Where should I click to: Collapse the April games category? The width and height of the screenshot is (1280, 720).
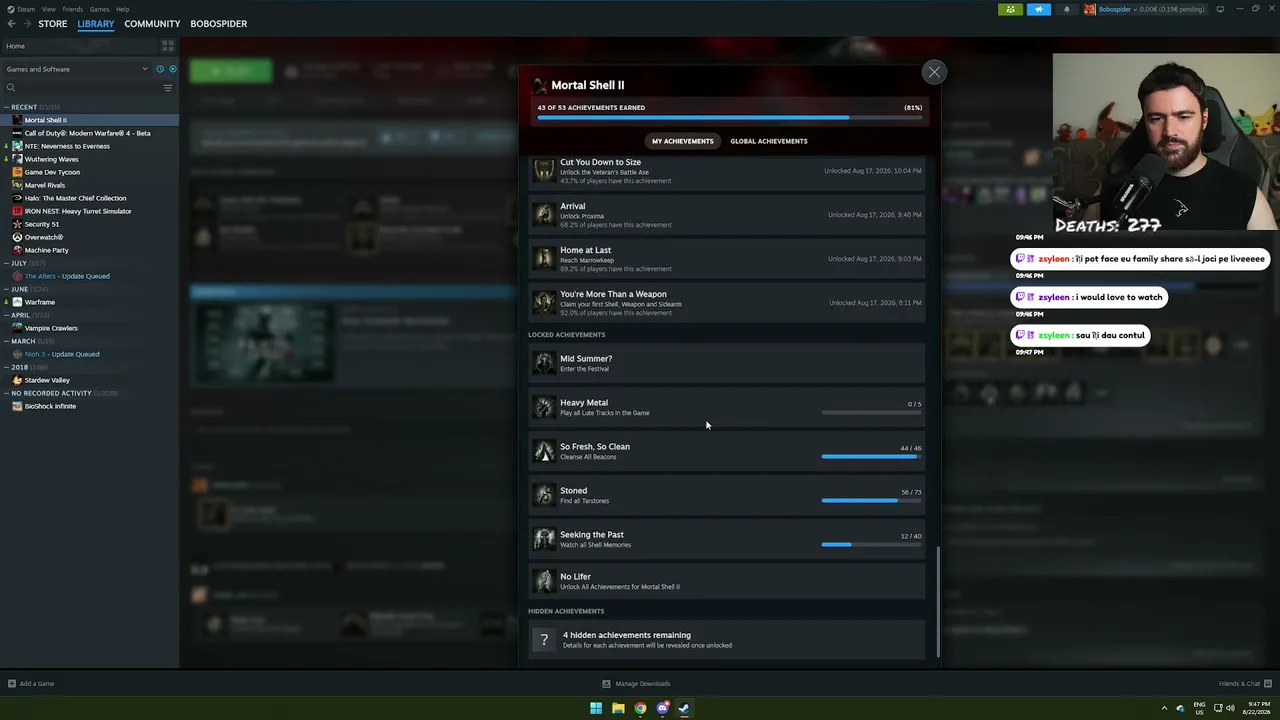(6, 315)
